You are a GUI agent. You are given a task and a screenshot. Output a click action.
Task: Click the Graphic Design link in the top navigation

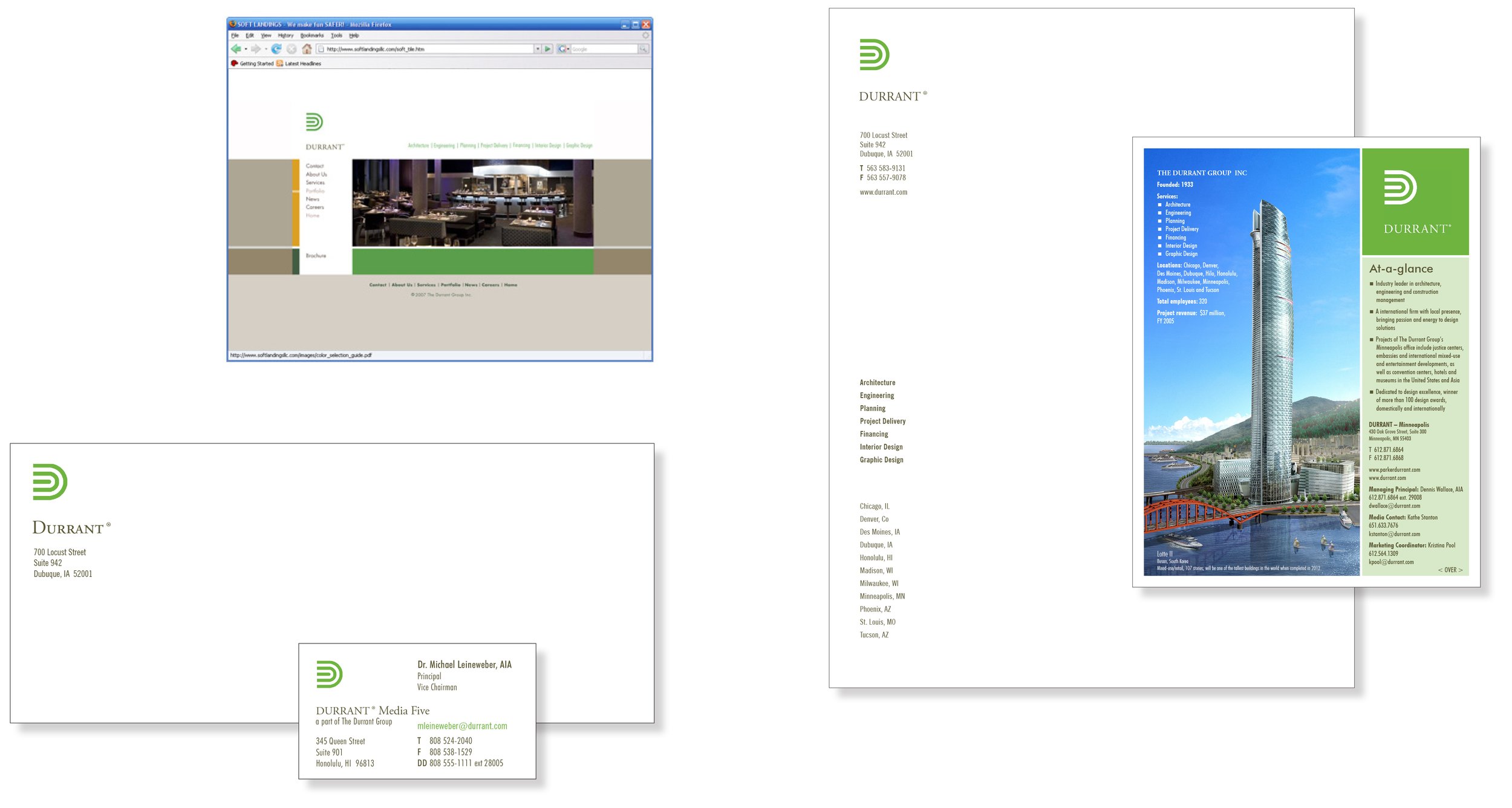pos(579,146)
